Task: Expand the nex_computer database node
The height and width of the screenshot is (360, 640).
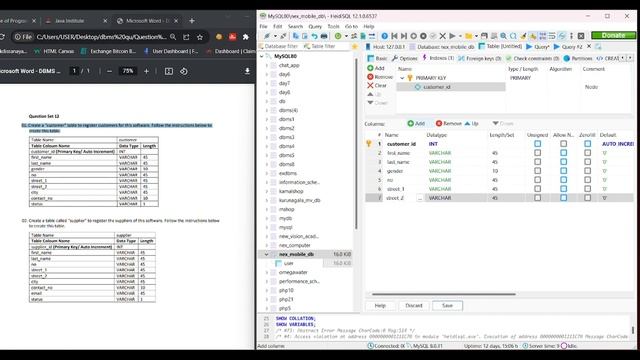Action: pos(267,245)
